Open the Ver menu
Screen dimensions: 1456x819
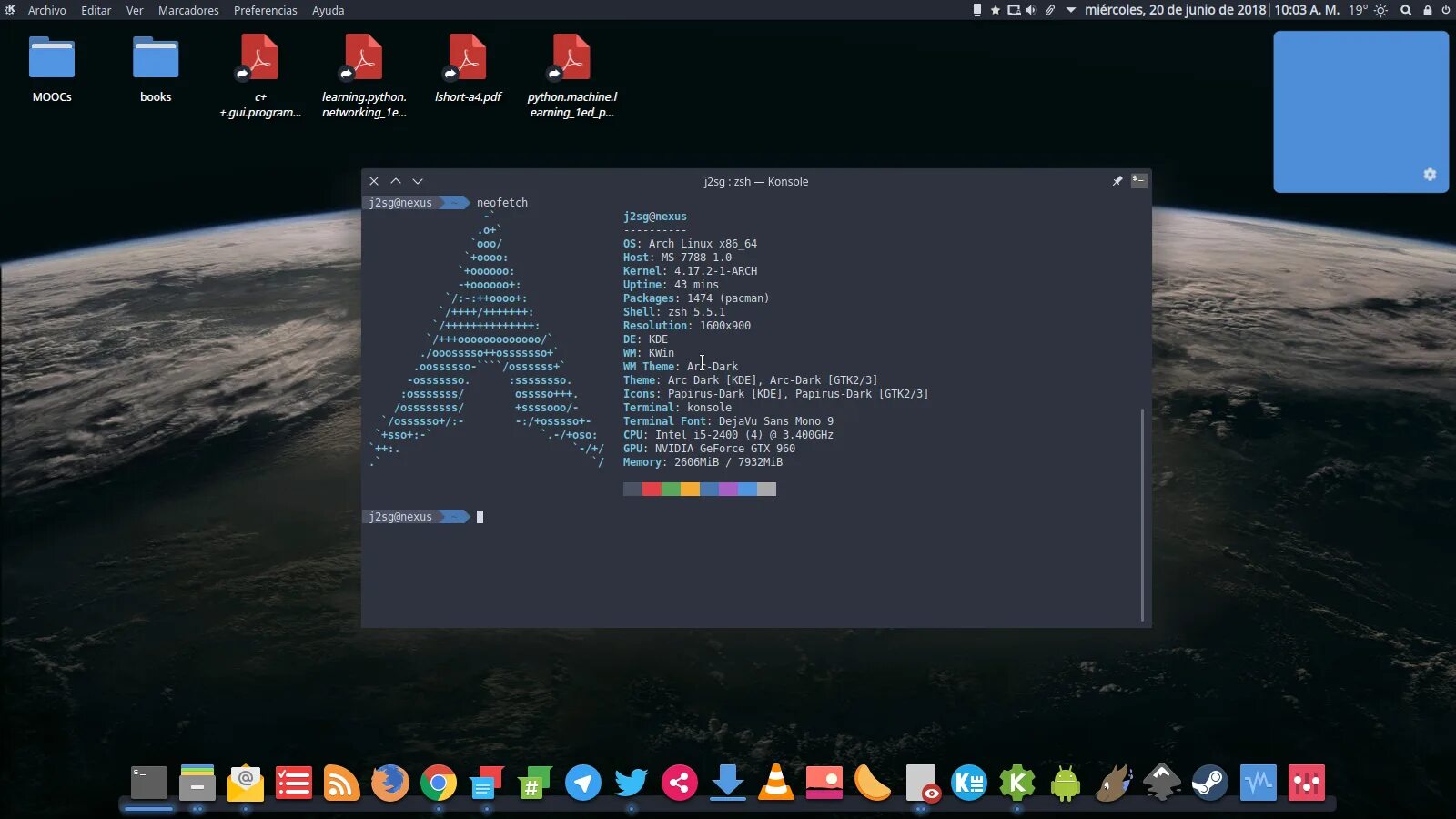pyautogui.click(x=135, y=10)
